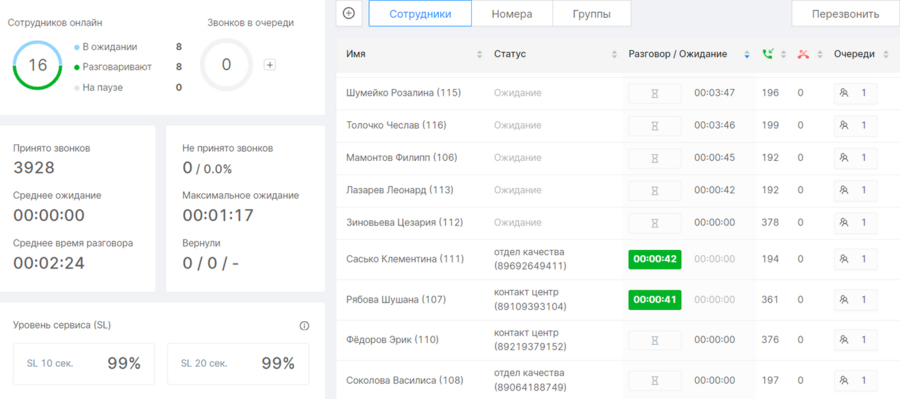Open queues button for Шумейко Розалина
This screenshot has height=399, width=900.
[x=855, y=93]
